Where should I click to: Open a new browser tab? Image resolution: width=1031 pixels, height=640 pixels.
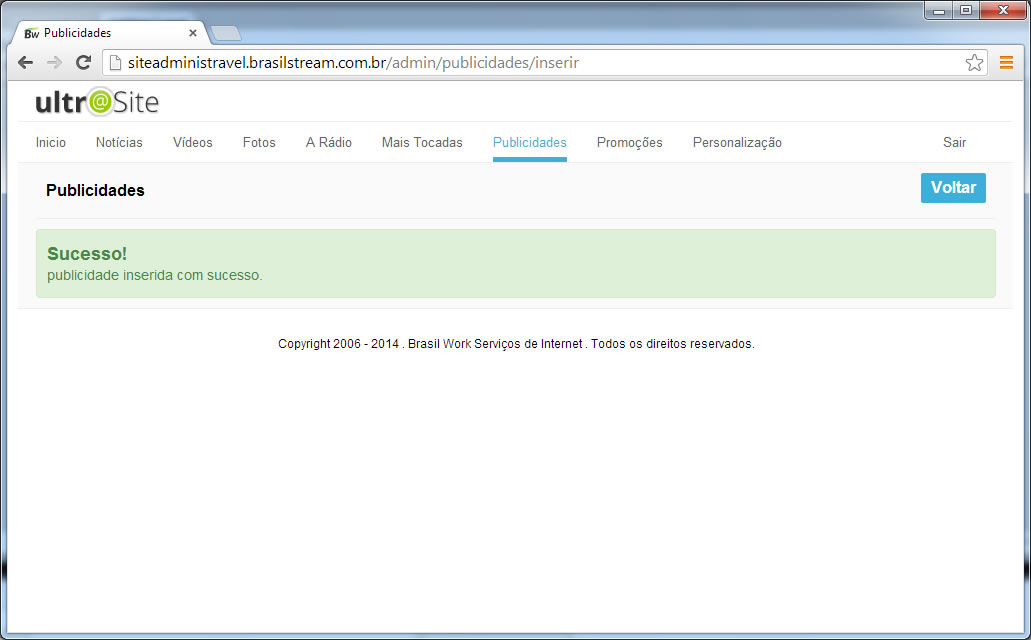click(x=226, y=31)
